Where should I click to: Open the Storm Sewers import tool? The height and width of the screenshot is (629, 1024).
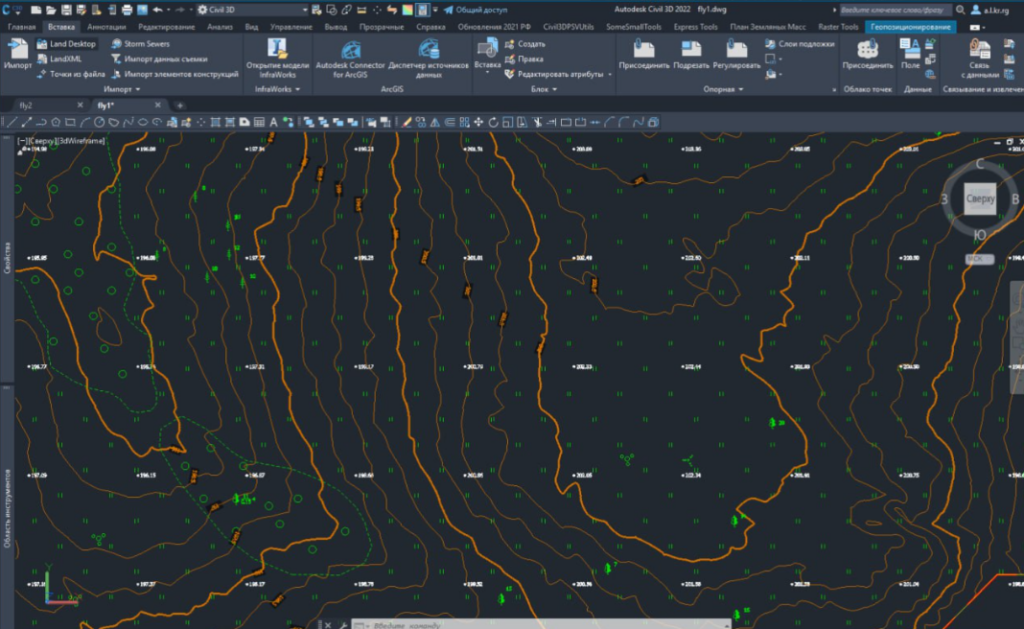pyautogui.click(x=140, y=44)
